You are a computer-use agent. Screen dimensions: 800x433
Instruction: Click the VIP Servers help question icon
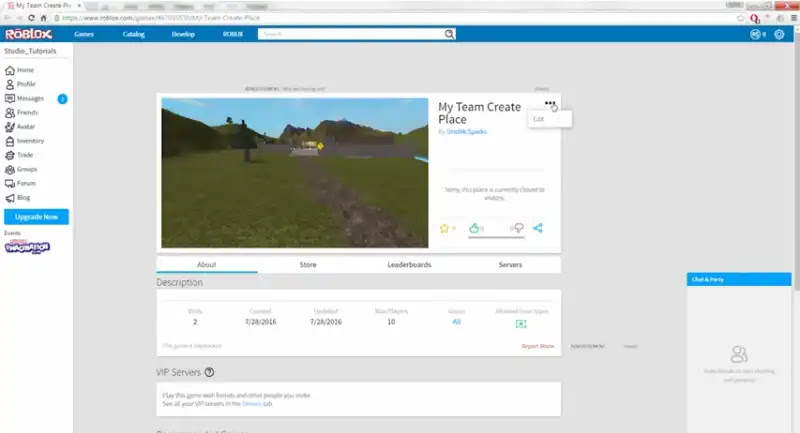coord(209,372)
